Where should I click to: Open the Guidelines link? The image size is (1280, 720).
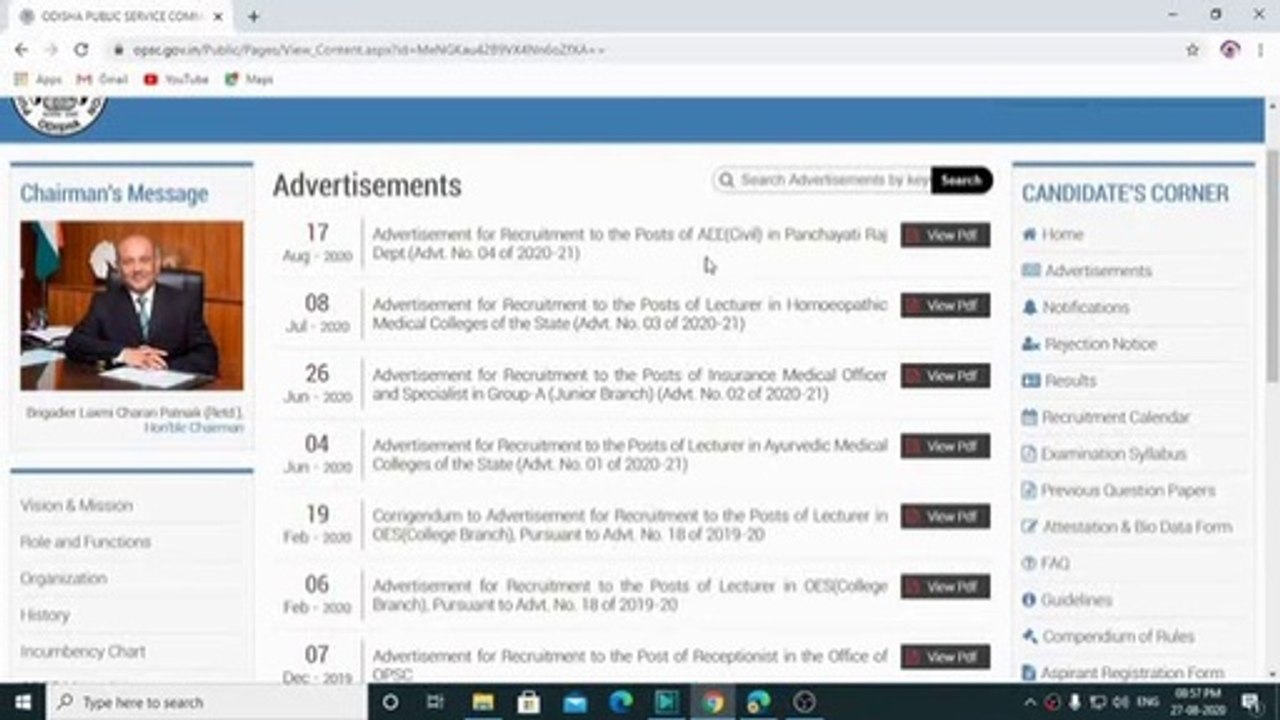(1066, 600)
